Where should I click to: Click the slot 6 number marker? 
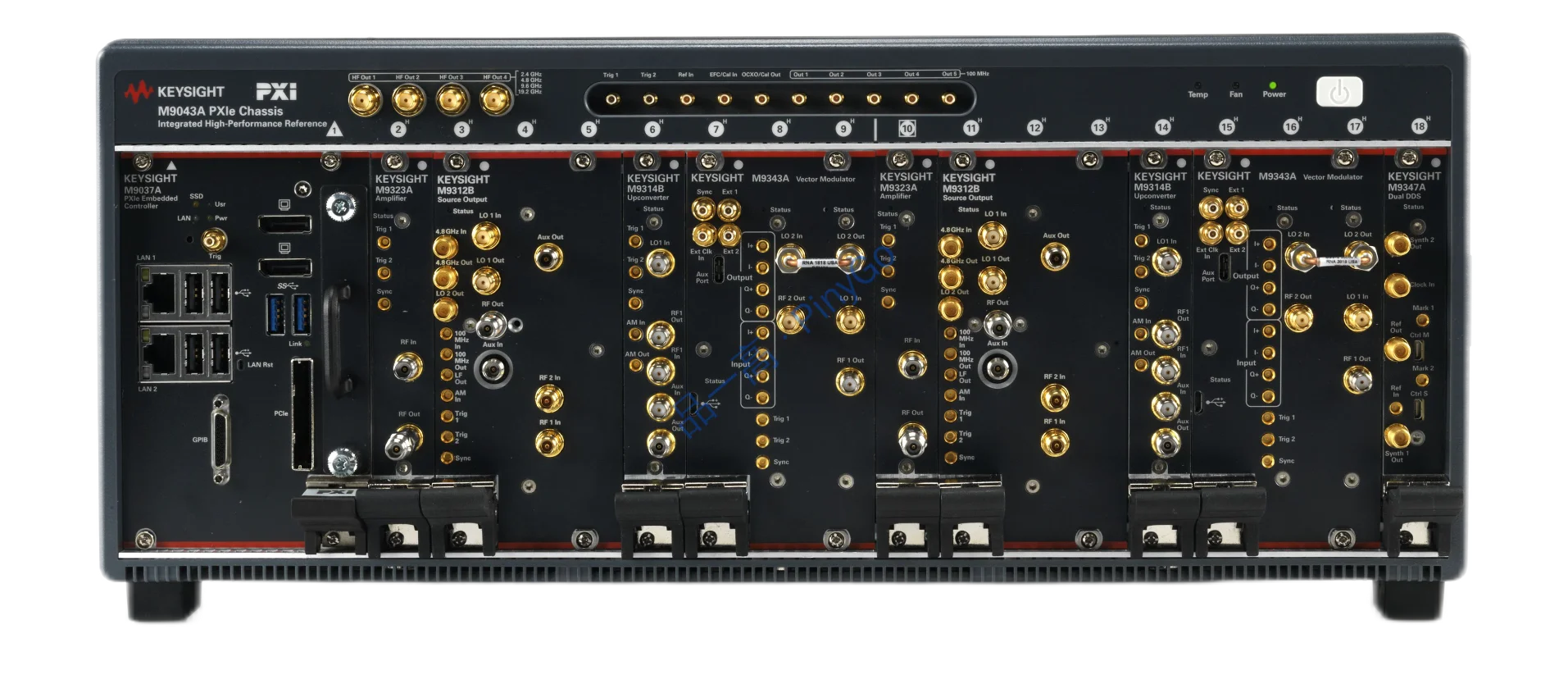tap(652, 129)
